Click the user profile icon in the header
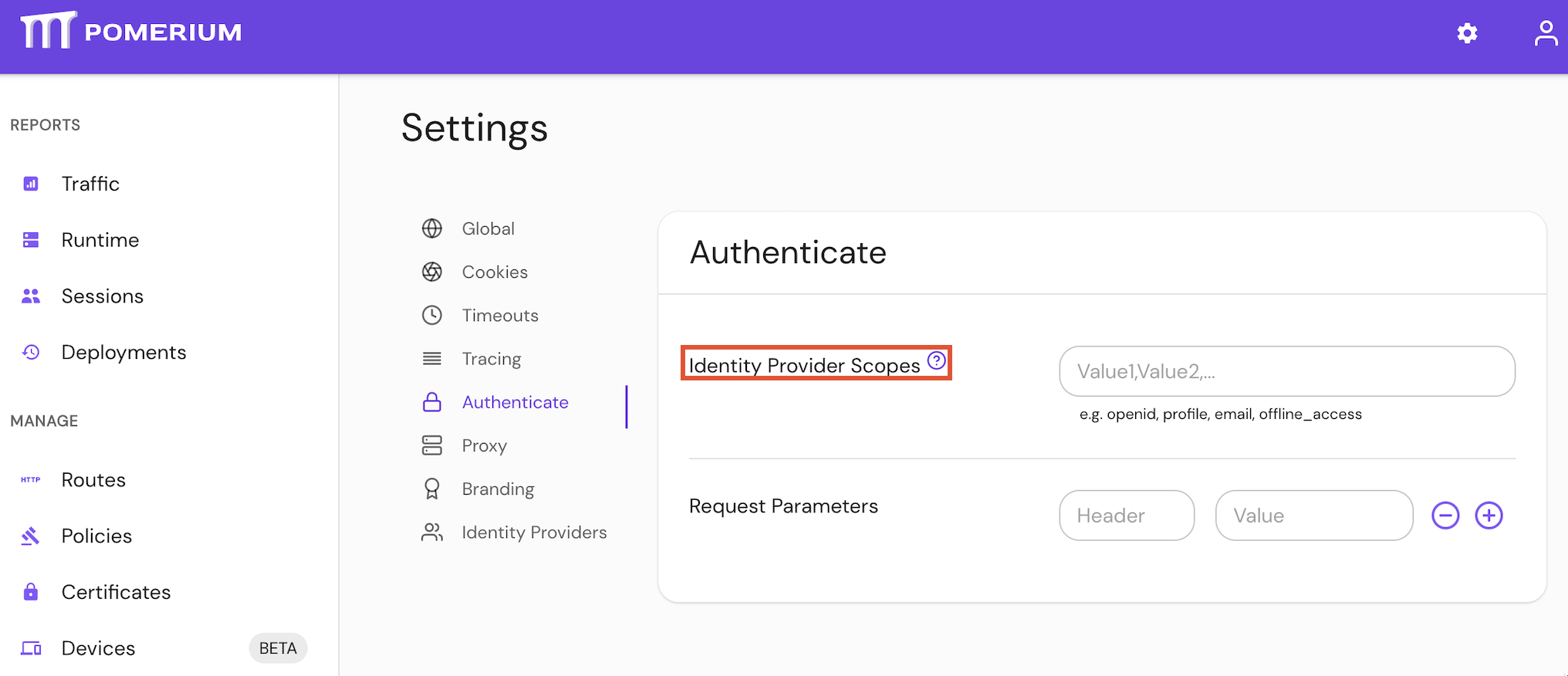1568x676 pixels. [x=1546, y=33]
